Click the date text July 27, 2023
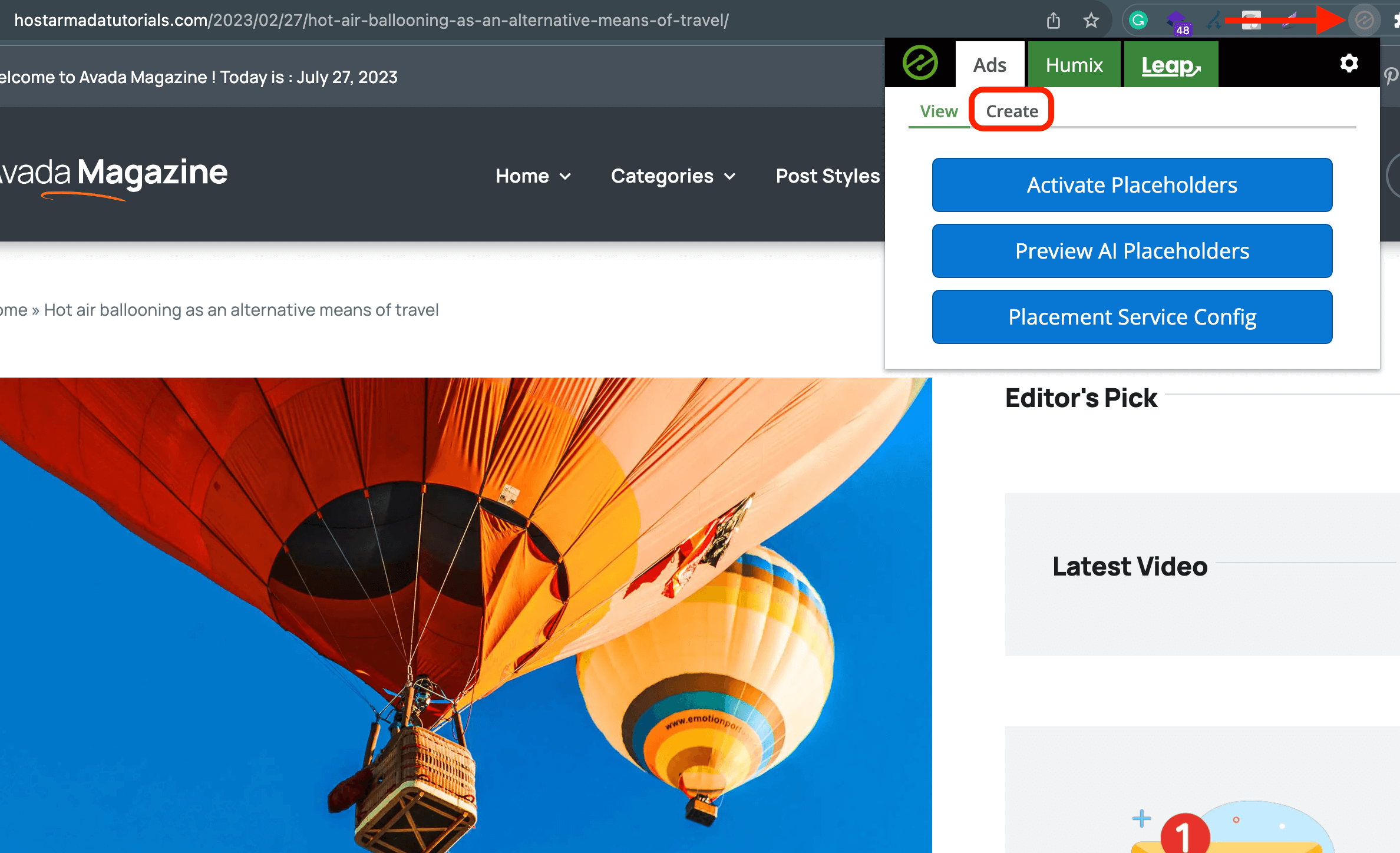 click(x=347, y=77)
